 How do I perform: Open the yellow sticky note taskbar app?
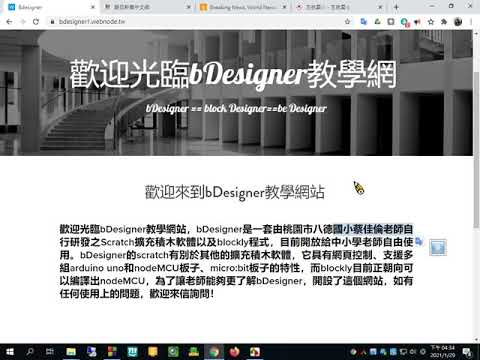click(x=153, y=352)
